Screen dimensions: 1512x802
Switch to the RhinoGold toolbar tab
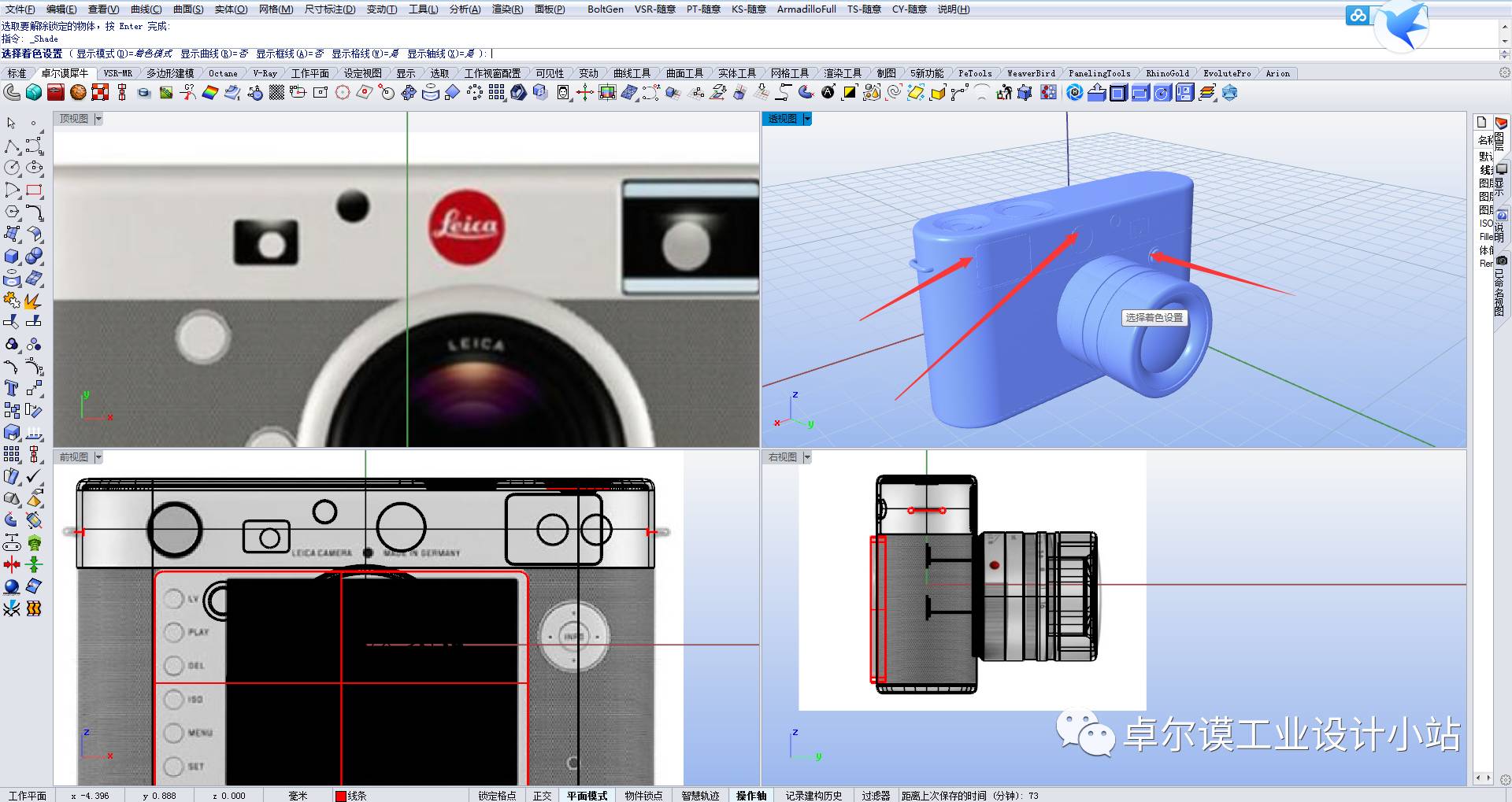click(1168, 73)
